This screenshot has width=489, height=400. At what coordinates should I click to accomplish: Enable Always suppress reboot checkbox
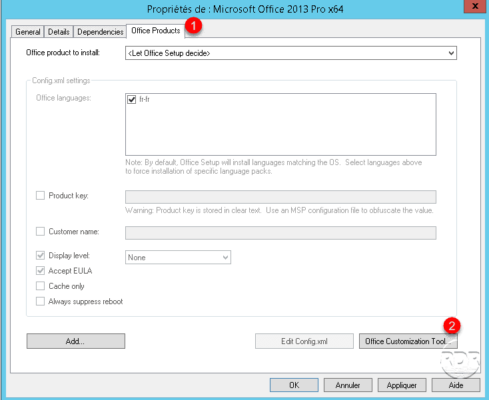(x=40, y=301)
